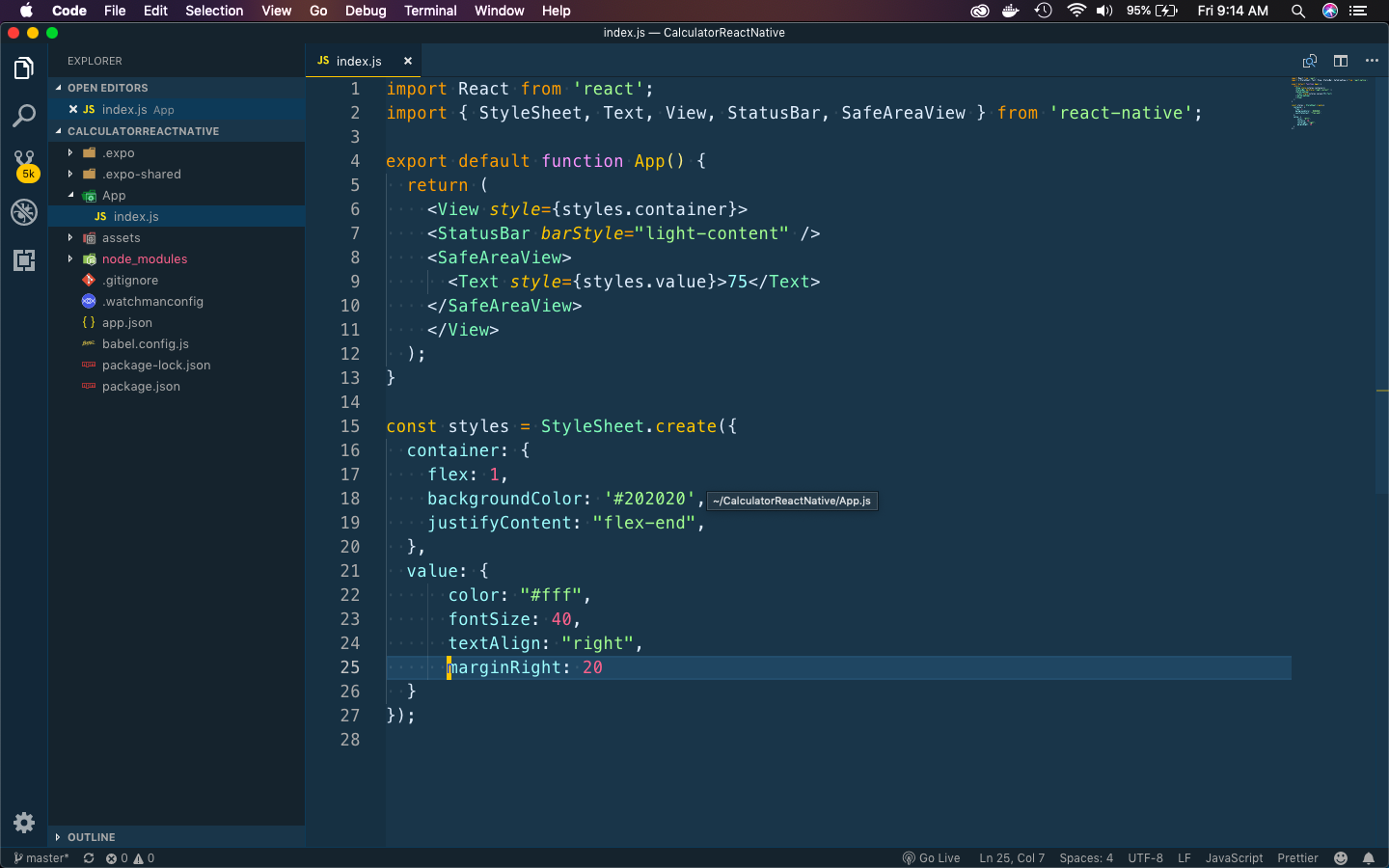Click the '#202020' color value in code
The width and height of the screenshot is (1389, 868).
[x=650, y=499]
